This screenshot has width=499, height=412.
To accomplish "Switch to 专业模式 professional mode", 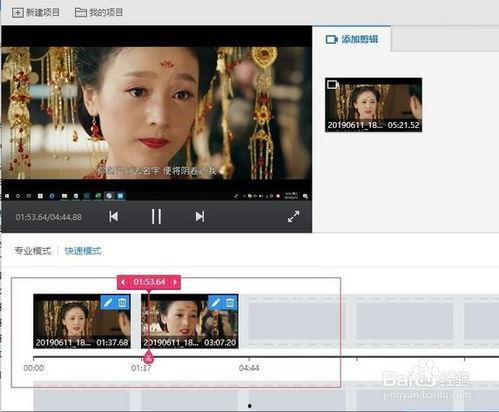I will point(33,251).
